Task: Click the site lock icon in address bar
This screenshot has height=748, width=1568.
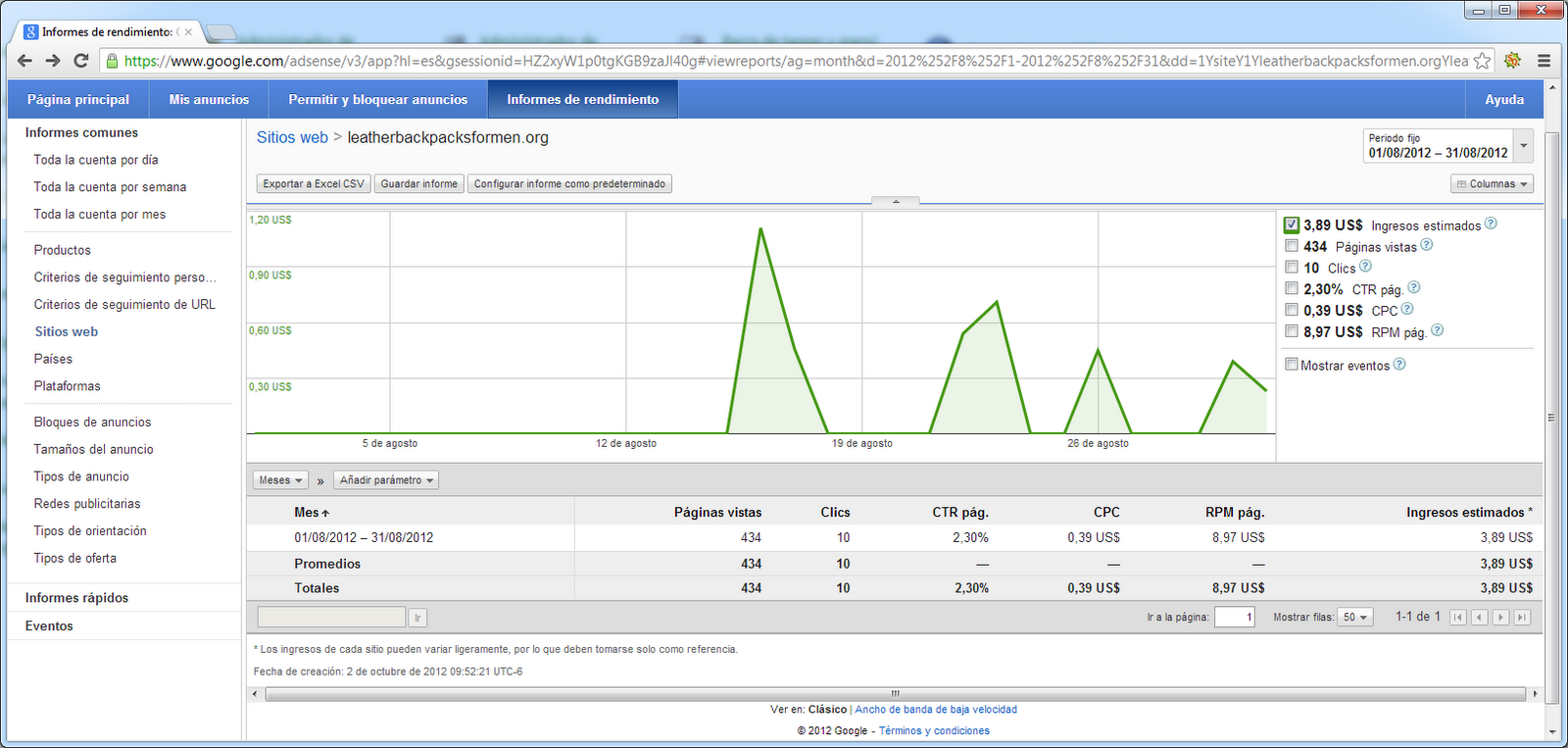Action: click(112, 61)
